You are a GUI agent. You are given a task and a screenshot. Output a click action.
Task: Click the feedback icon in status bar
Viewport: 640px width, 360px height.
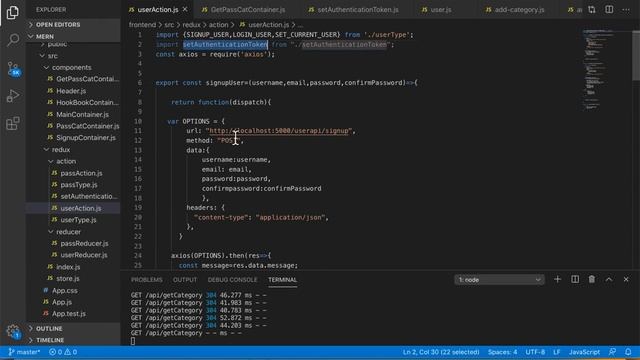pyautogui.click(x=612, y=352)
